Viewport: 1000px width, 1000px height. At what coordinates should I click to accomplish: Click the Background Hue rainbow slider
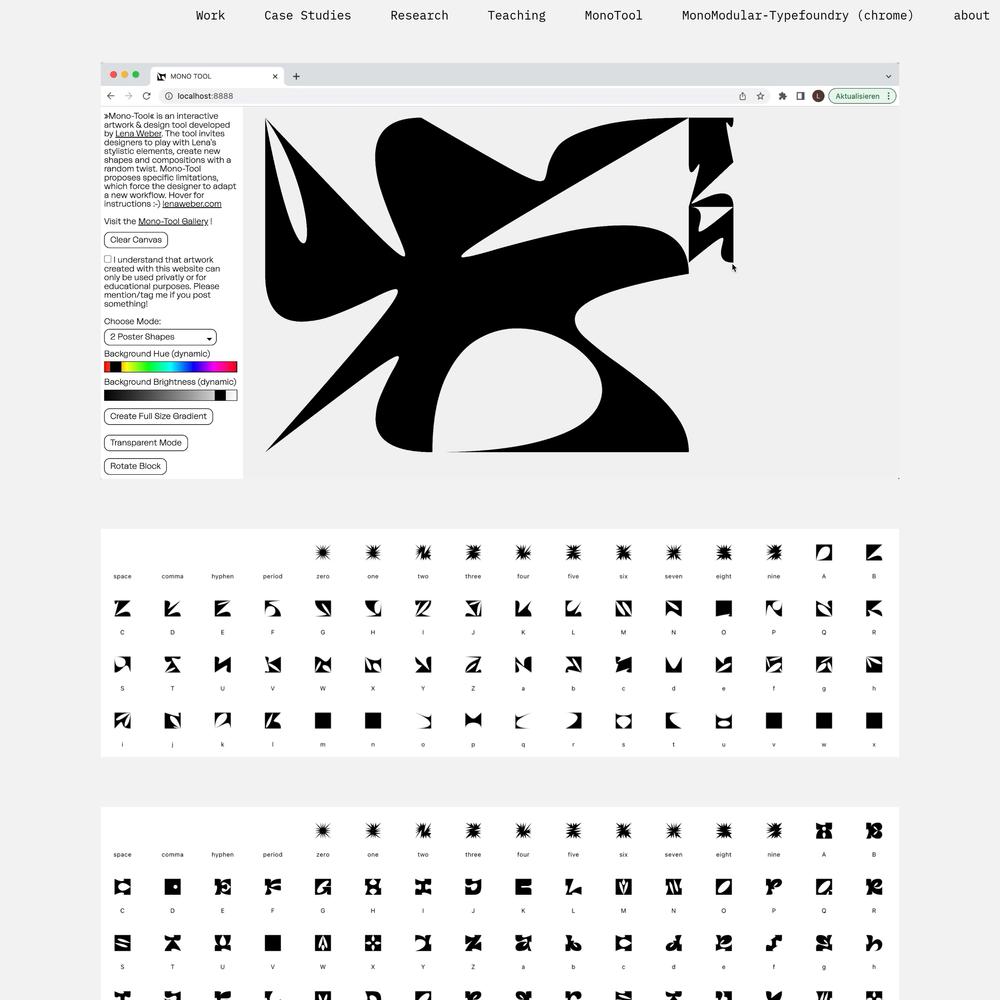(170, 367)
